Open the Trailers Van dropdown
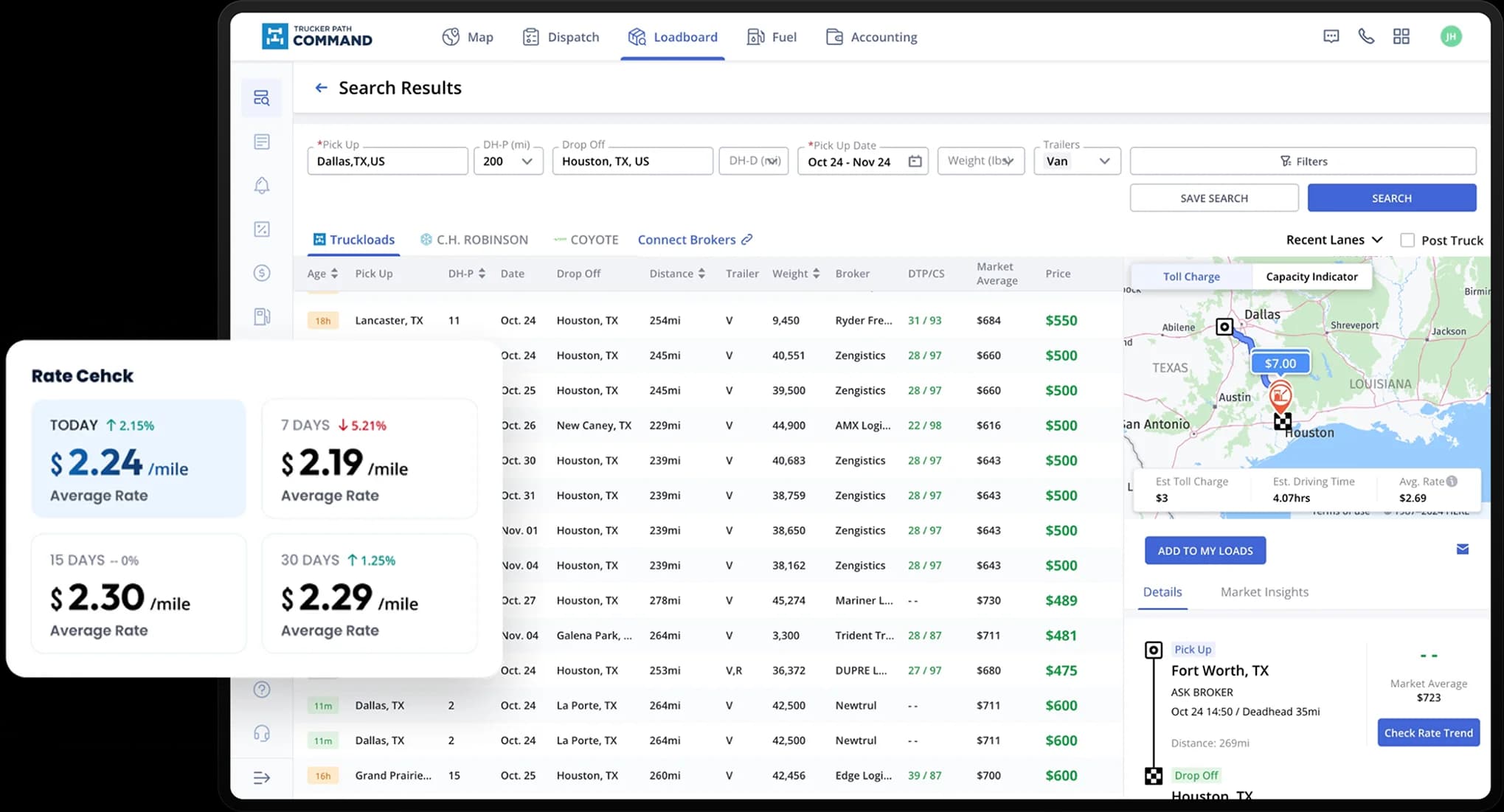The width and height of the screenshot is (1504, 812). [x=1077, y=162]
